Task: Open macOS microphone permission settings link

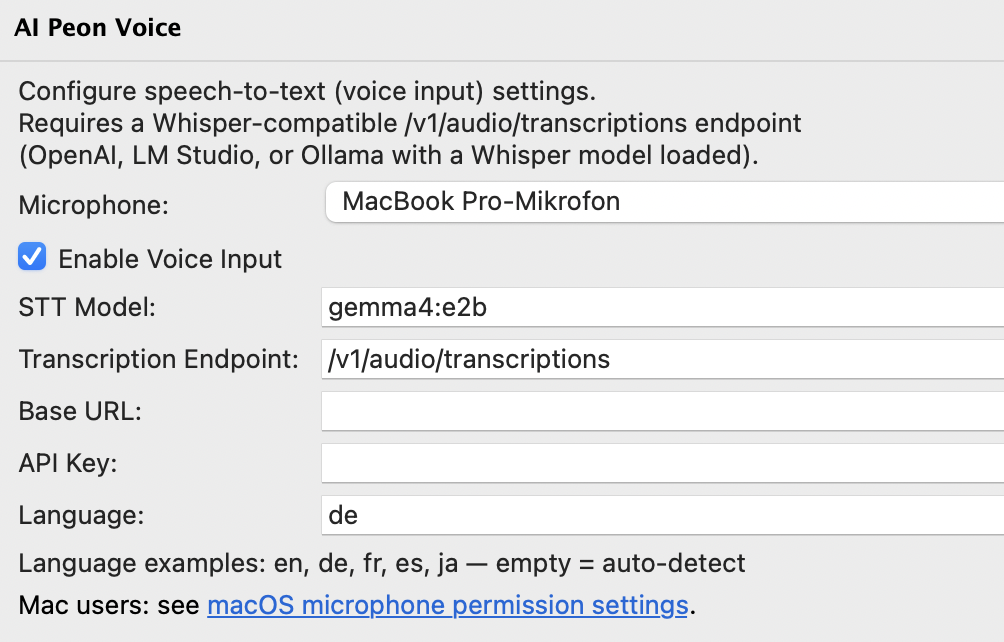Action: coord(447,605)
